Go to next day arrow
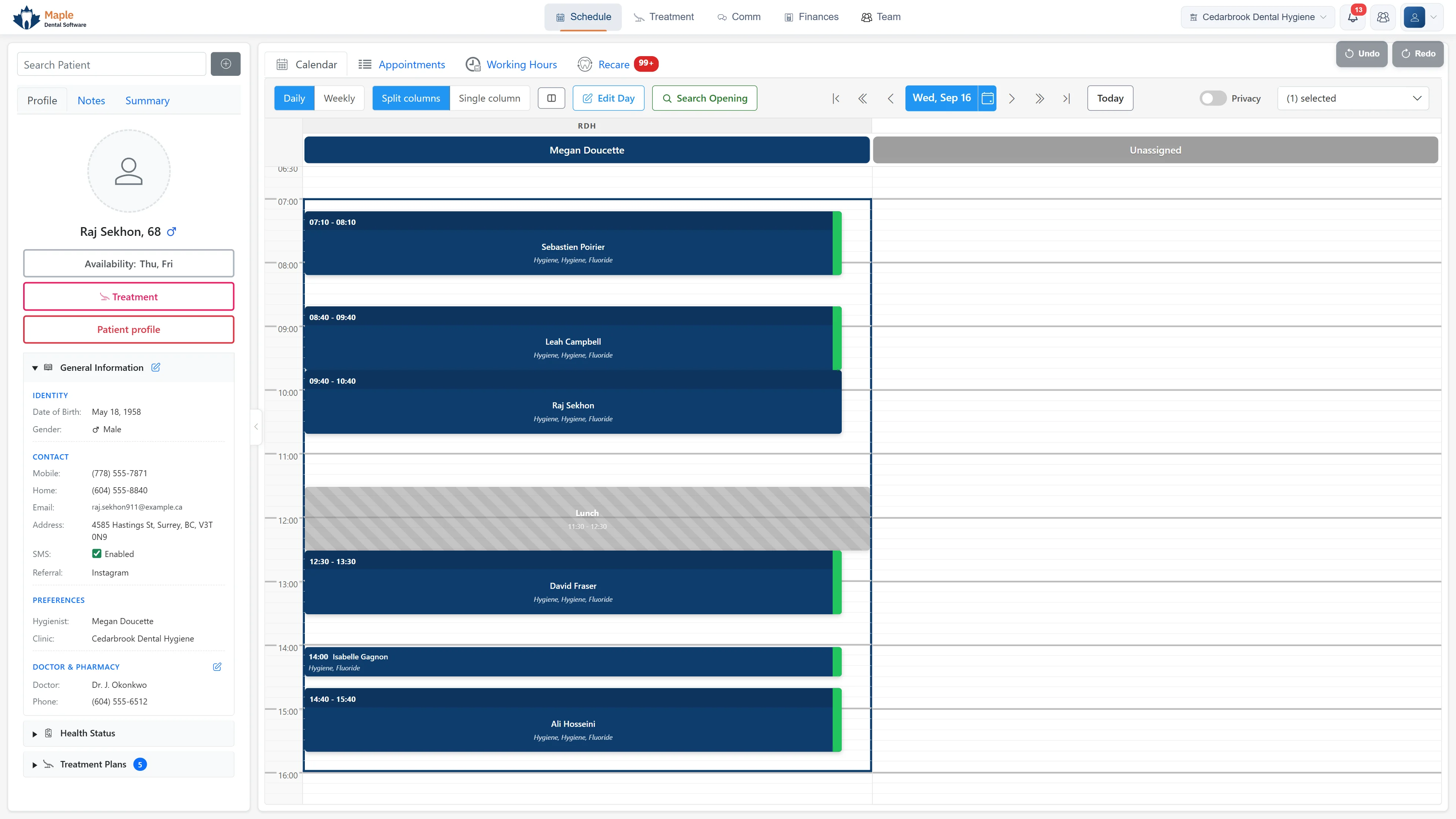Screen dimensions: 1456x819 pos(1012,98)
